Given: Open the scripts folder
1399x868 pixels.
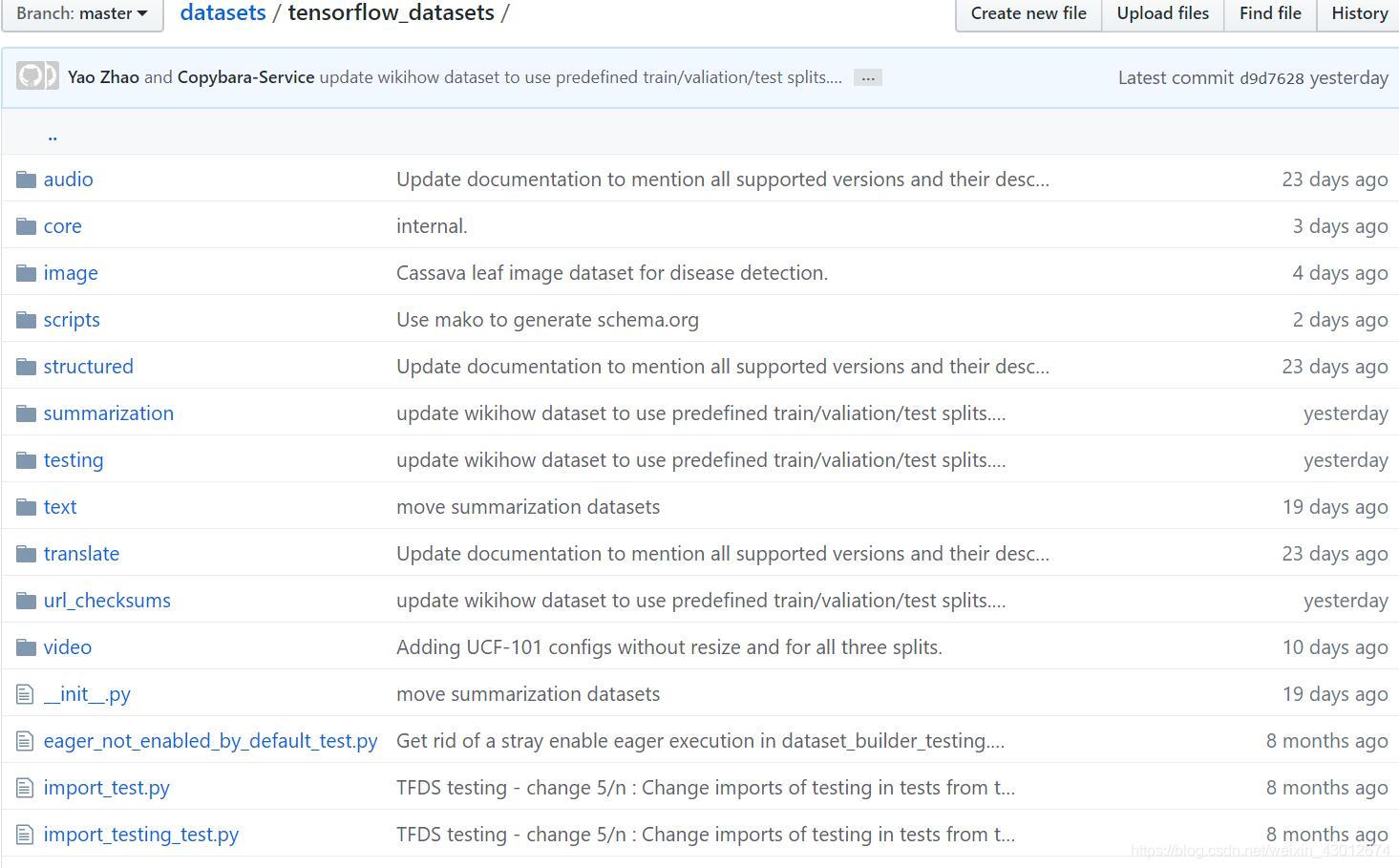Looking at the screenshot, I should click(72, 320).
